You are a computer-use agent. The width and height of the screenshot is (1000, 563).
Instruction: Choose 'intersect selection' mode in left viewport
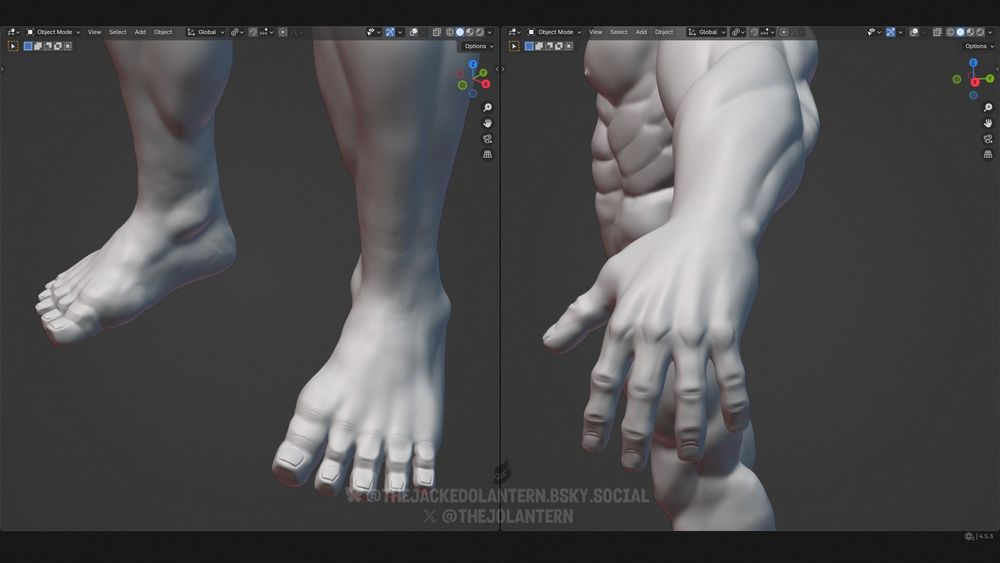click(68, 46)
